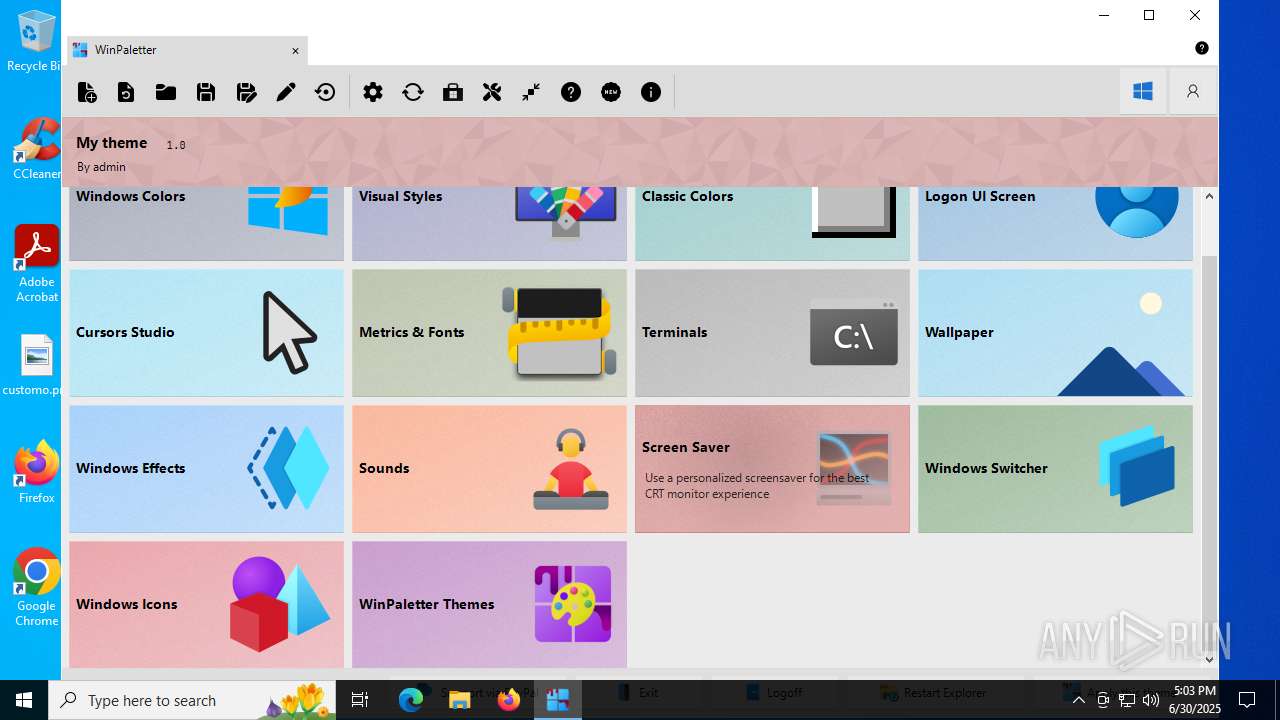
Task: Click the scrollbar up arrow
Action: coord(1209,196)
